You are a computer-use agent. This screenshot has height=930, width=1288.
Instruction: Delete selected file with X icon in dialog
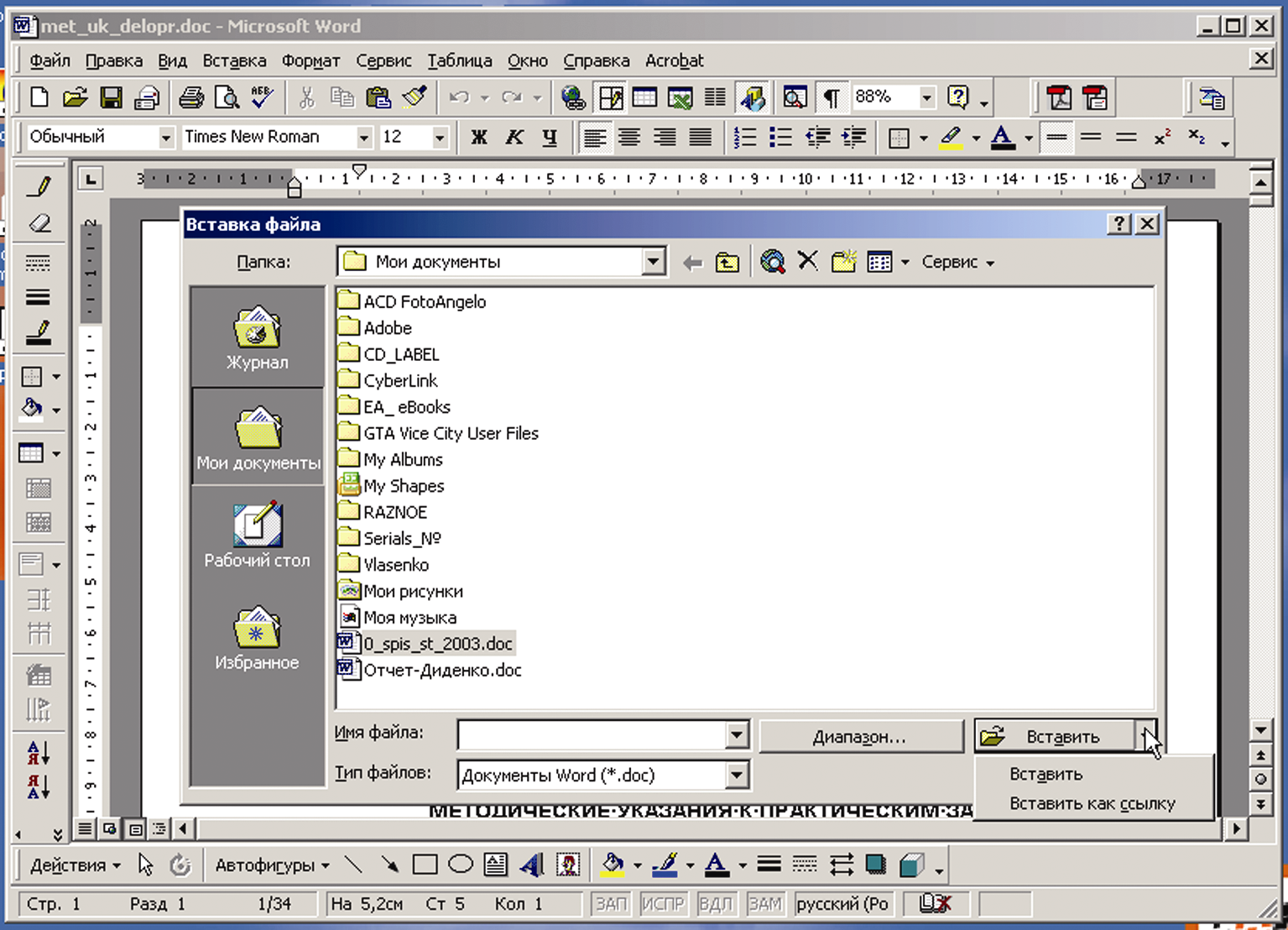pyautogui.click(x=807, y=262)
